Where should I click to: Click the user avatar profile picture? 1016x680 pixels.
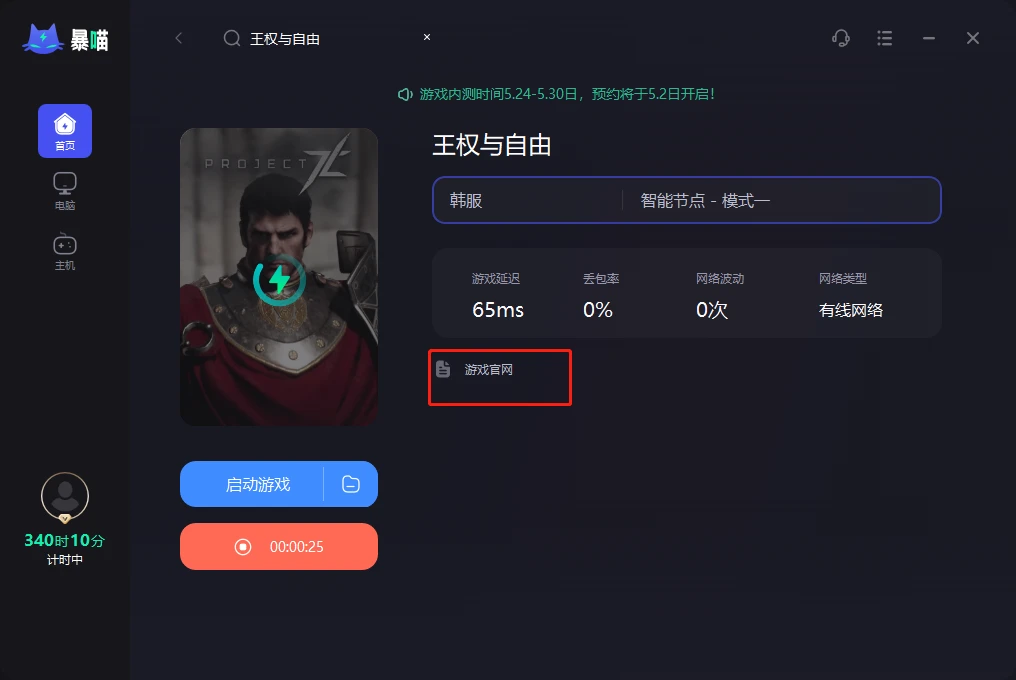65,497
